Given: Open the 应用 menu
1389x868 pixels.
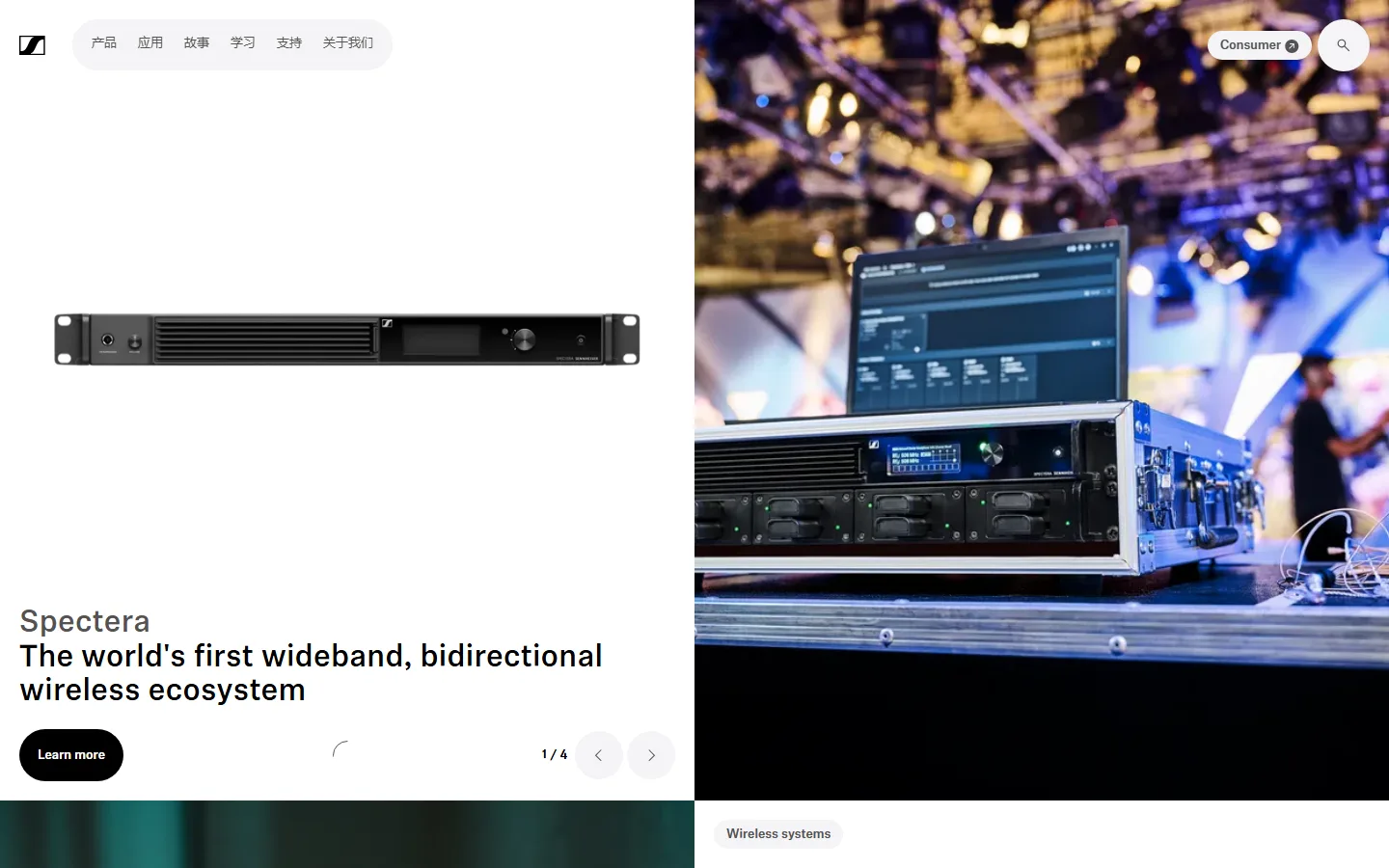Looking at the screenshot, I should click(x=150, y=43).
